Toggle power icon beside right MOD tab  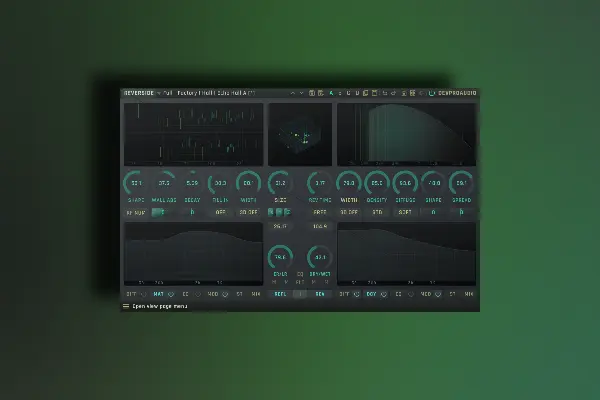(438, 294)
